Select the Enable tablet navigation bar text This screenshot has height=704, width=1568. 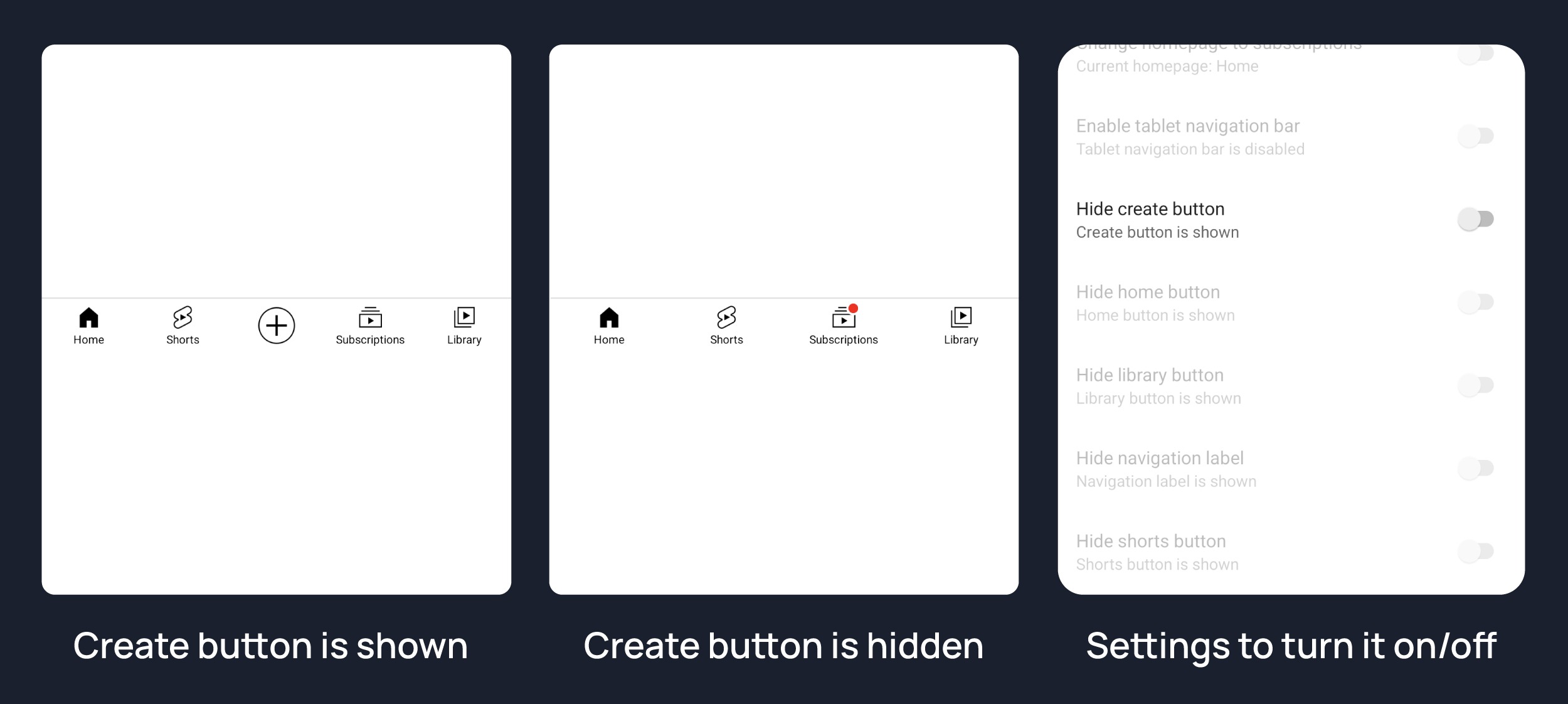pos(1188,126)
